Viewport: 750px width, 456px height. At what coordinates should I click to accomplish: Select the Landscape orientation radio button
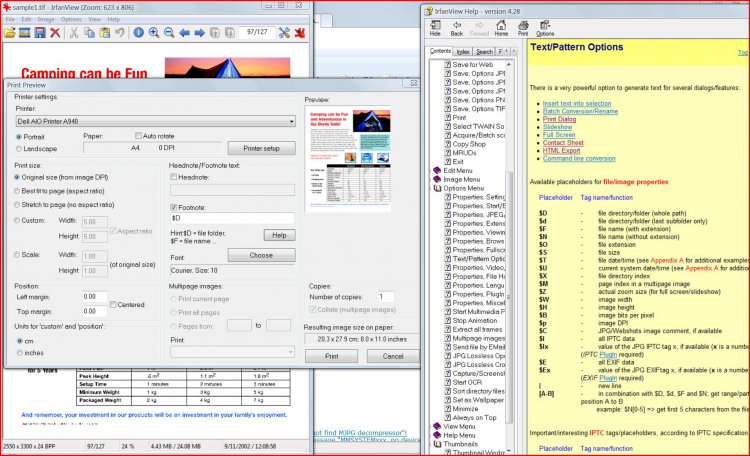[19, 149]
